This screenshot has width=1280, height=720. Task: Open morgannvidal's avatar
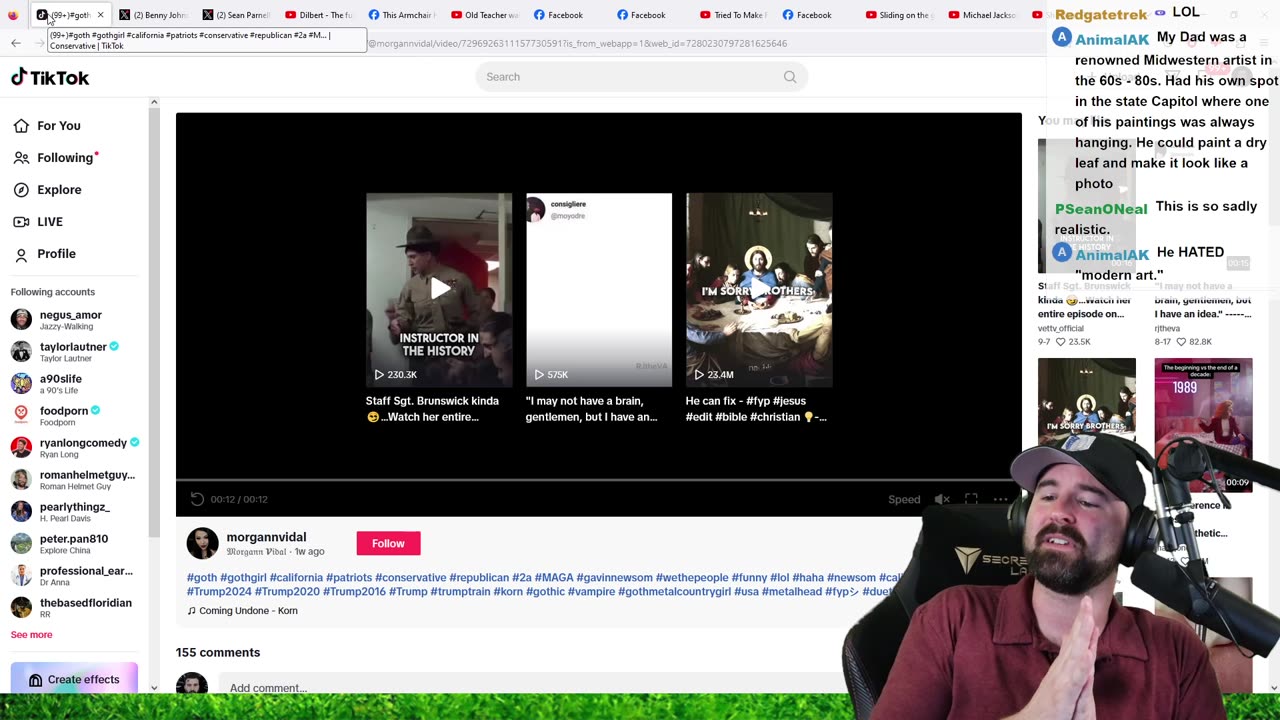click(x=202, y=543)
